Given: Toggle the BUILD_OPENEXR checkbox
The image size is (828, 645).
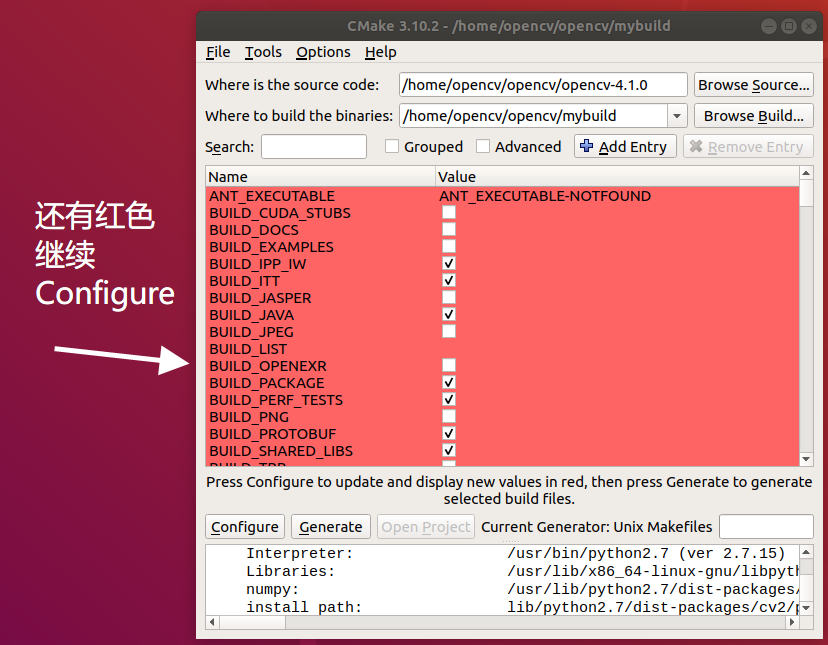Looking at the screenshot, I should (x=449, y=366).
